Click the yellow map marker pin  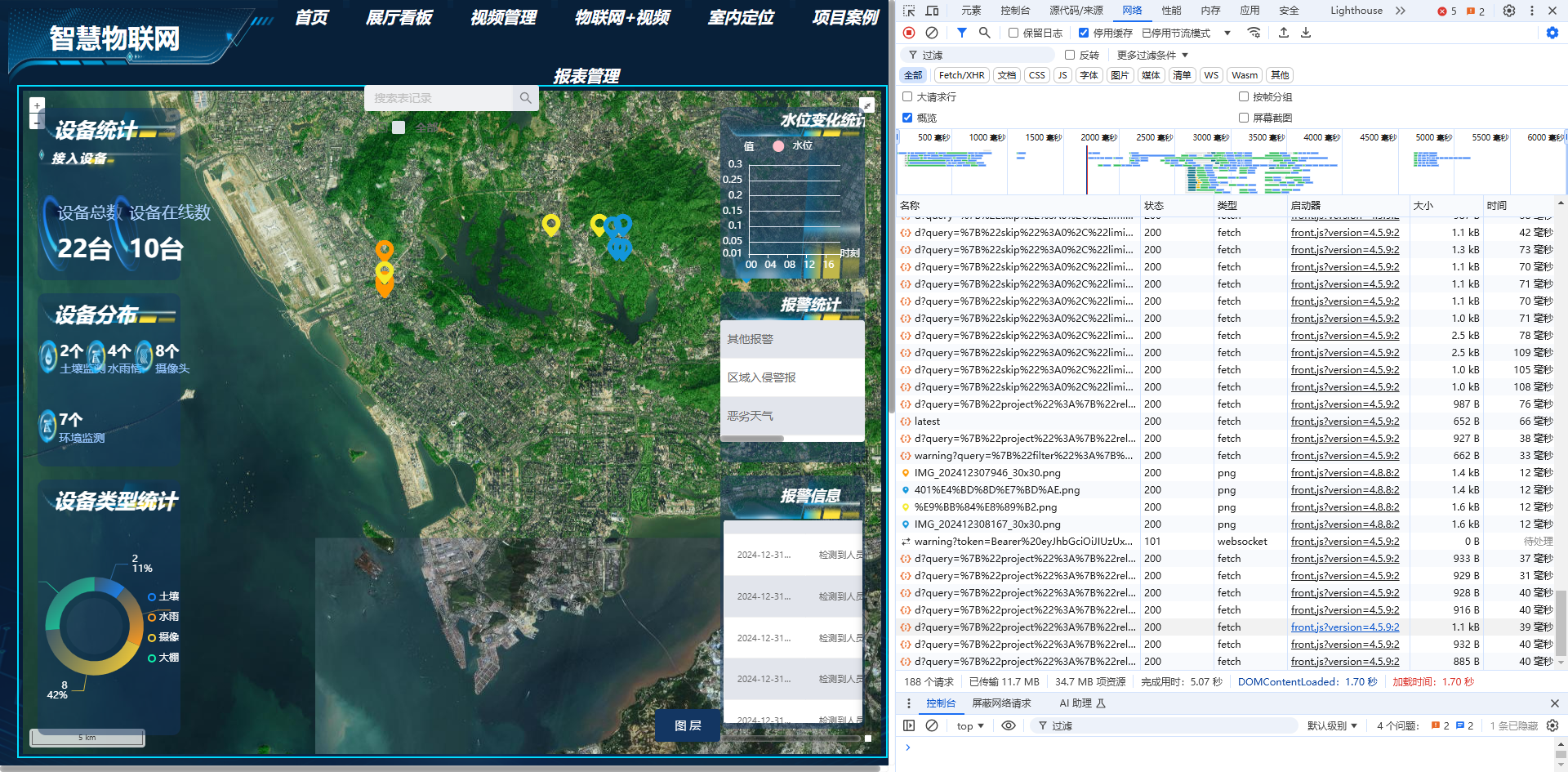551,224
